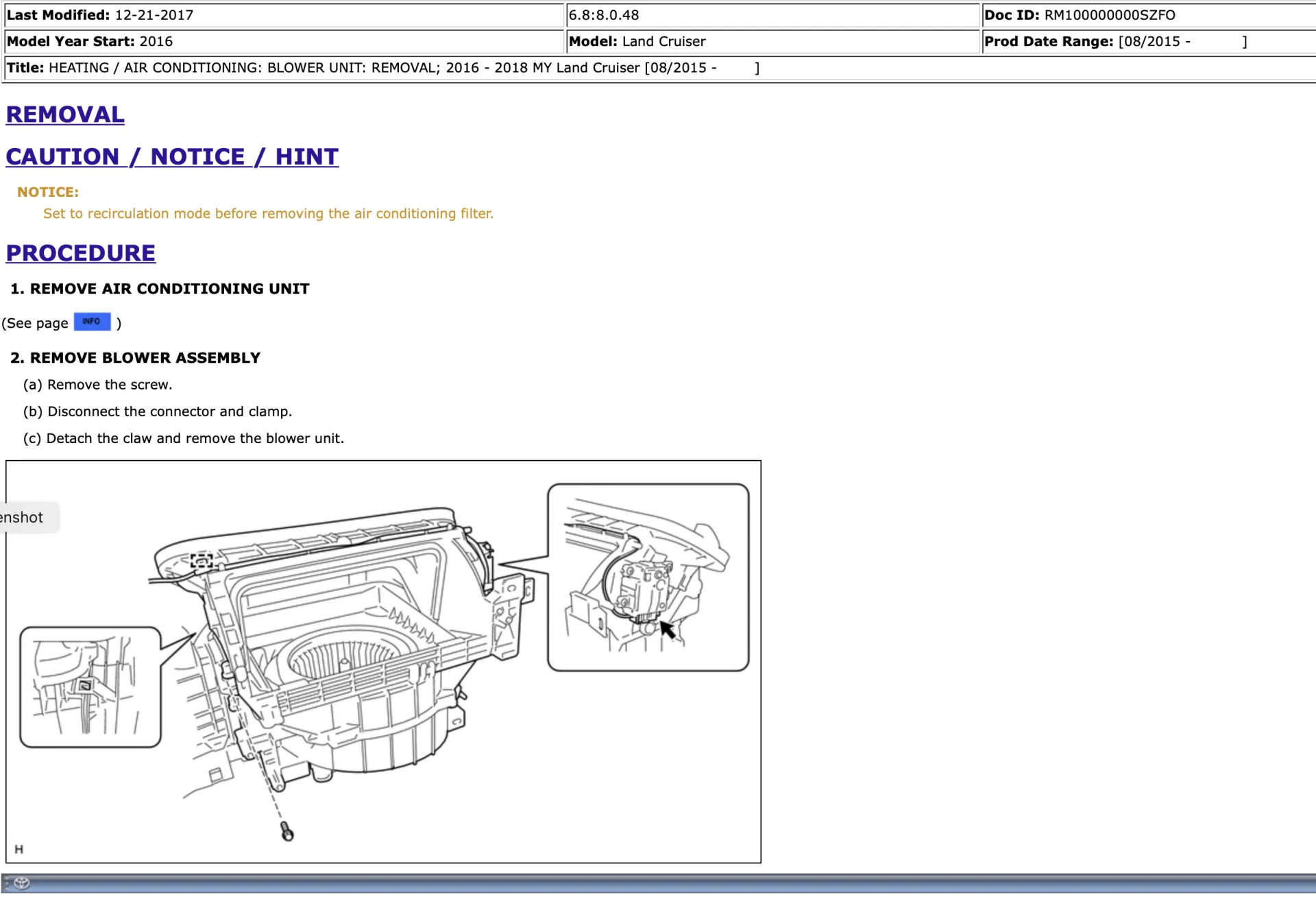Click the 'H' label in the diagram corner
Image resolution: width=1316 pixels, height=897 pixels.
(x=19, y=849)
